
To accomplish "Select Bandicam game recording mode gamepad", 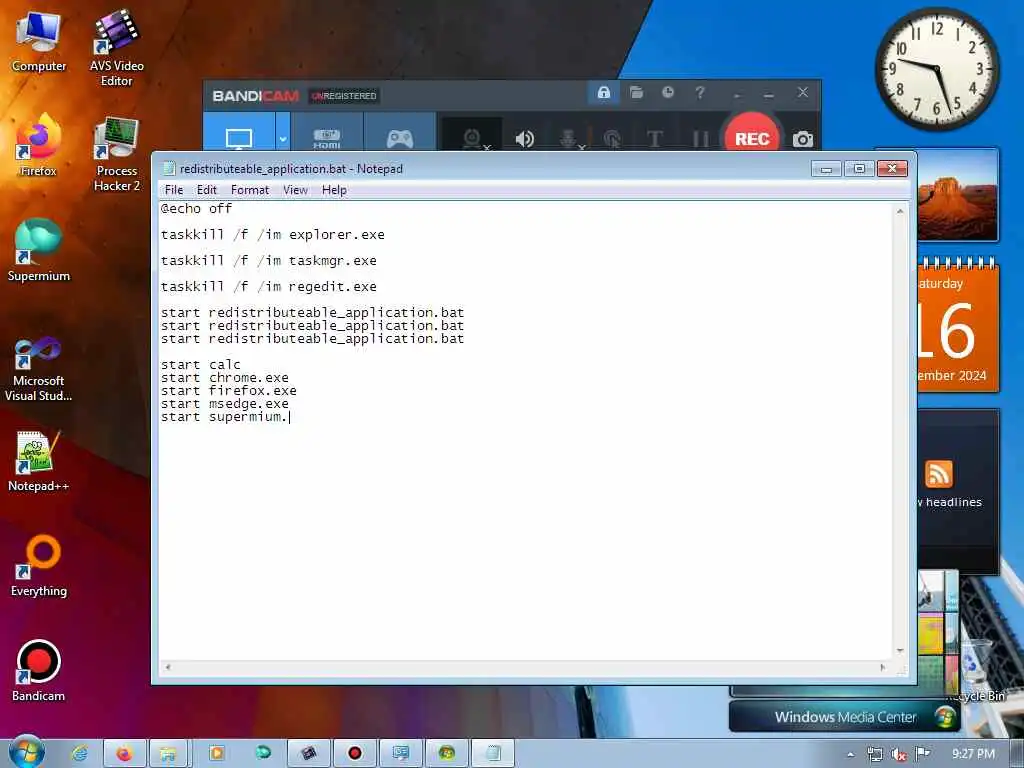I will coord(400,138).
